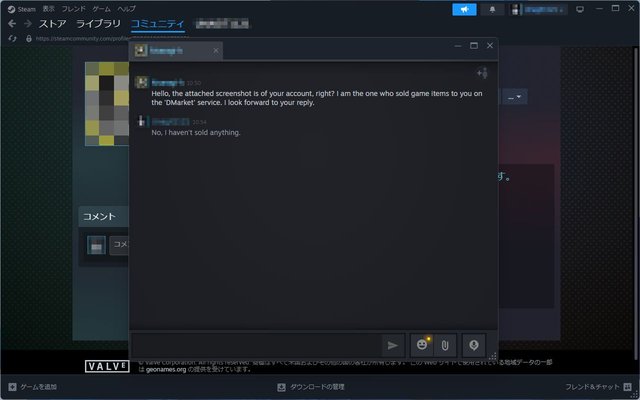Viewport: 640px width, 400px height.
Task: Open the ヘルプ menu
Action: click(127, 9)
